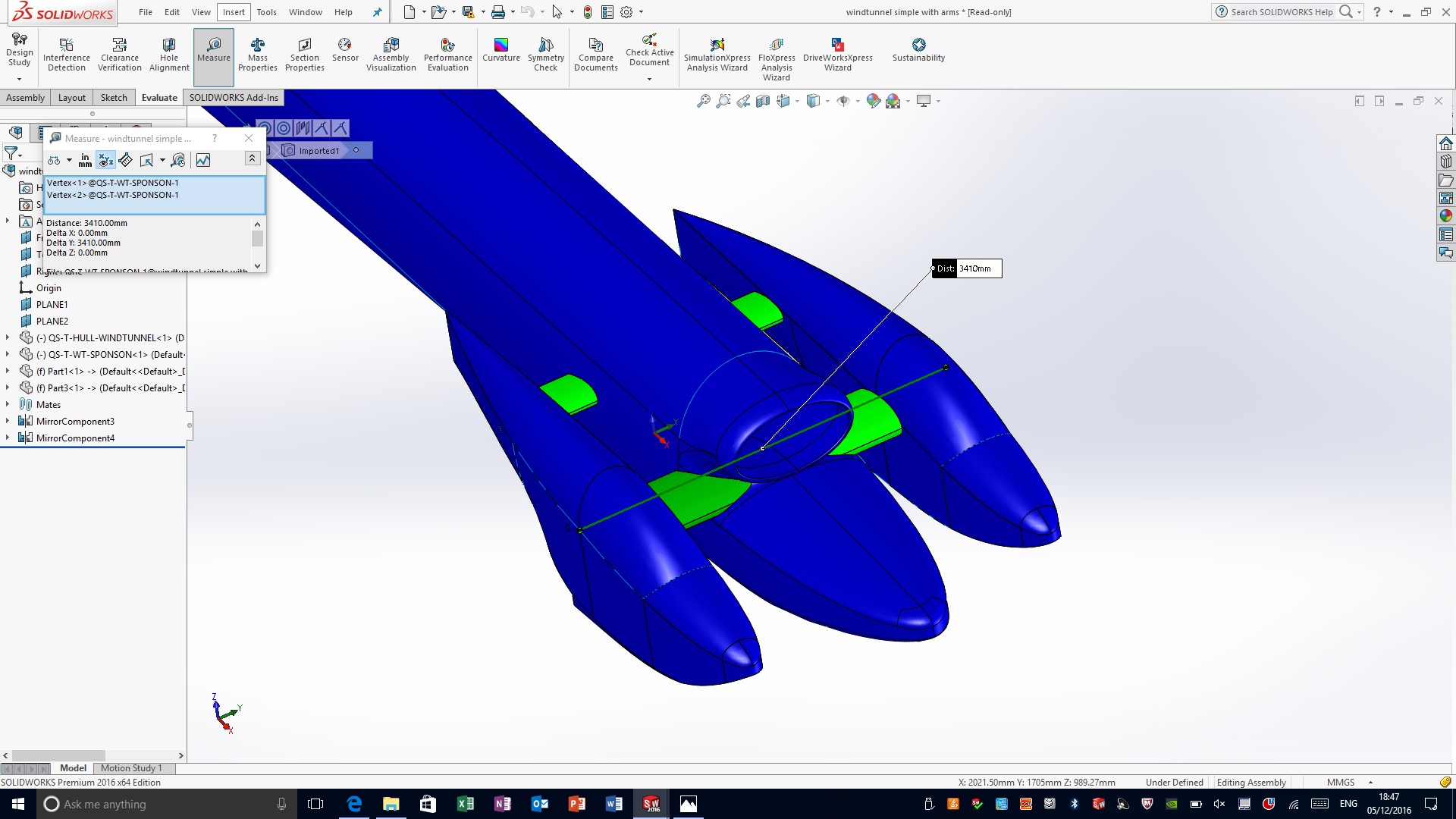Click the Previous View icon
The height and width of the screenshot is (819, 1456).
743,101
